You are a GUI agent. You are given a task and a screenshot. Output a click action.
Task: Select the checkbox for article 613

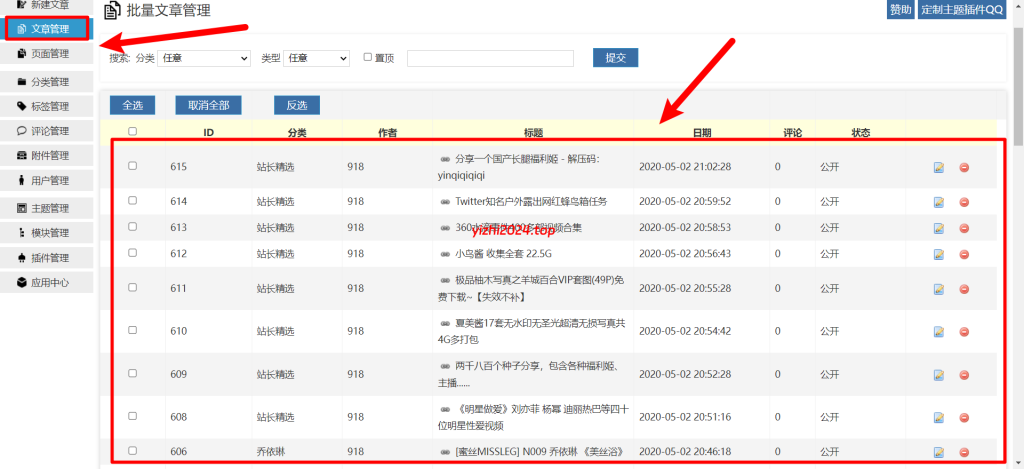click(132, 227)
